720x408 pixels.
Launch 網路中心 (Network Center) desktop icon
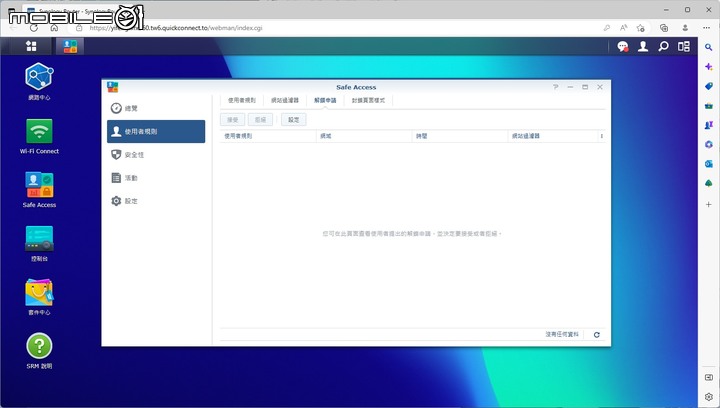click(x=39, y=81)
